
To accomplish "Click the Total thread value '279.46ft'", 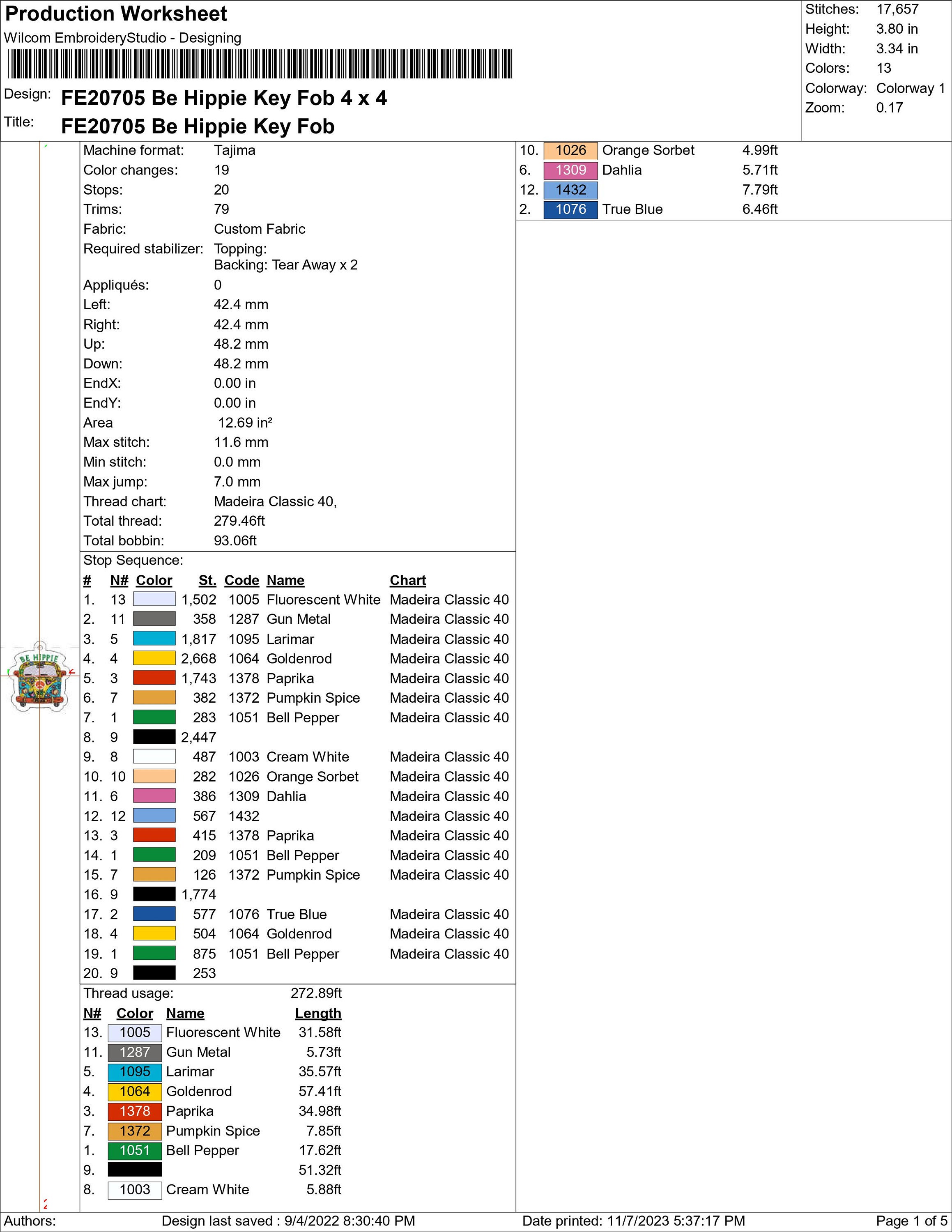I will click(x=239, y=521).
